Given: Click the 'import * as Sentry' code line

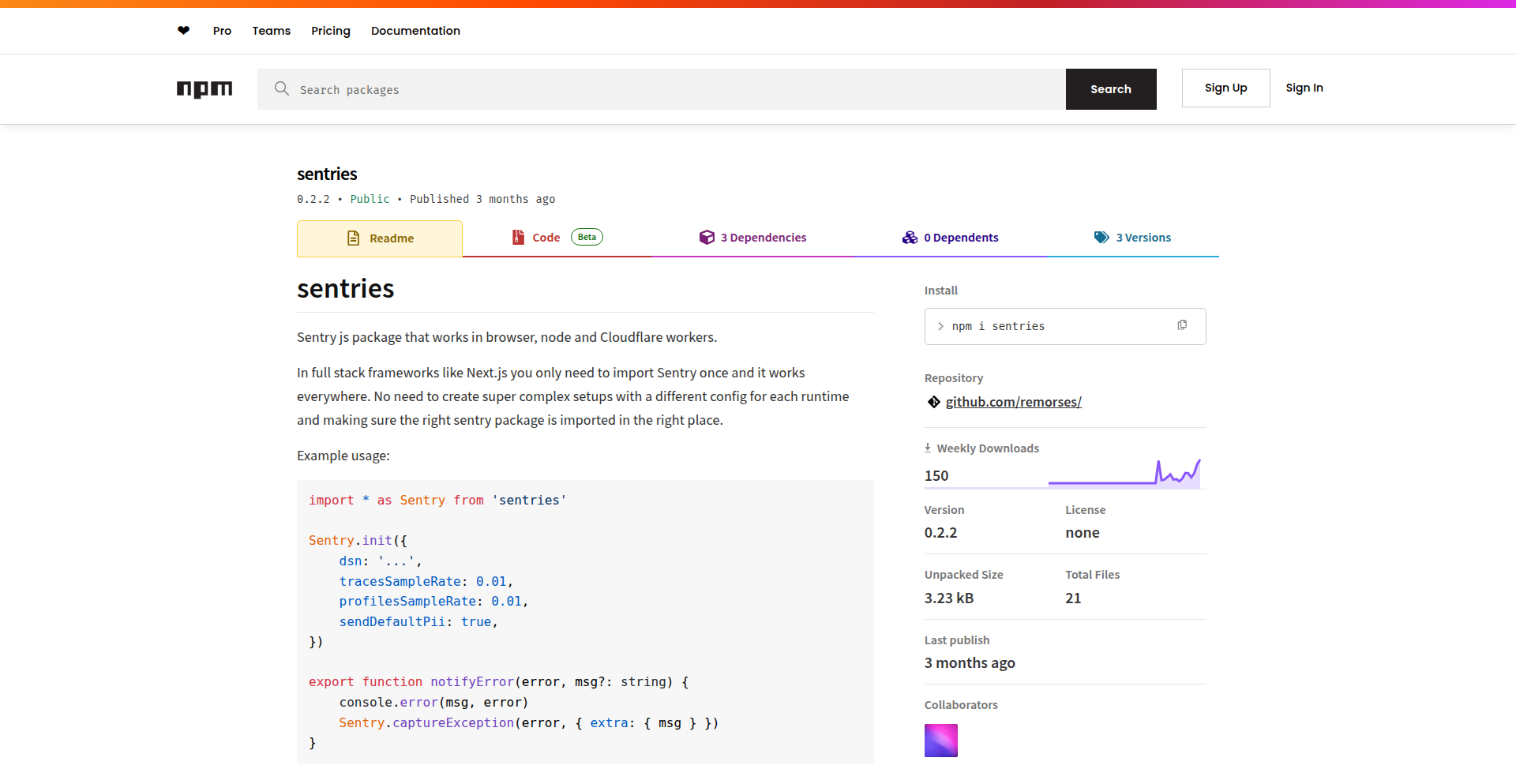Looking at the screenshot, I should (437, 500).
